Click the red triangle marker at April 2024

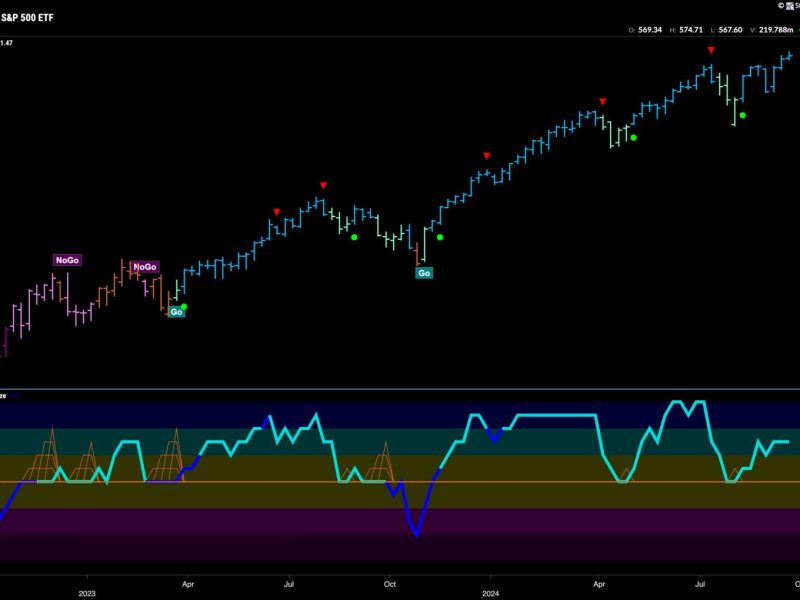pyautogui.click(x=603, y=102)
